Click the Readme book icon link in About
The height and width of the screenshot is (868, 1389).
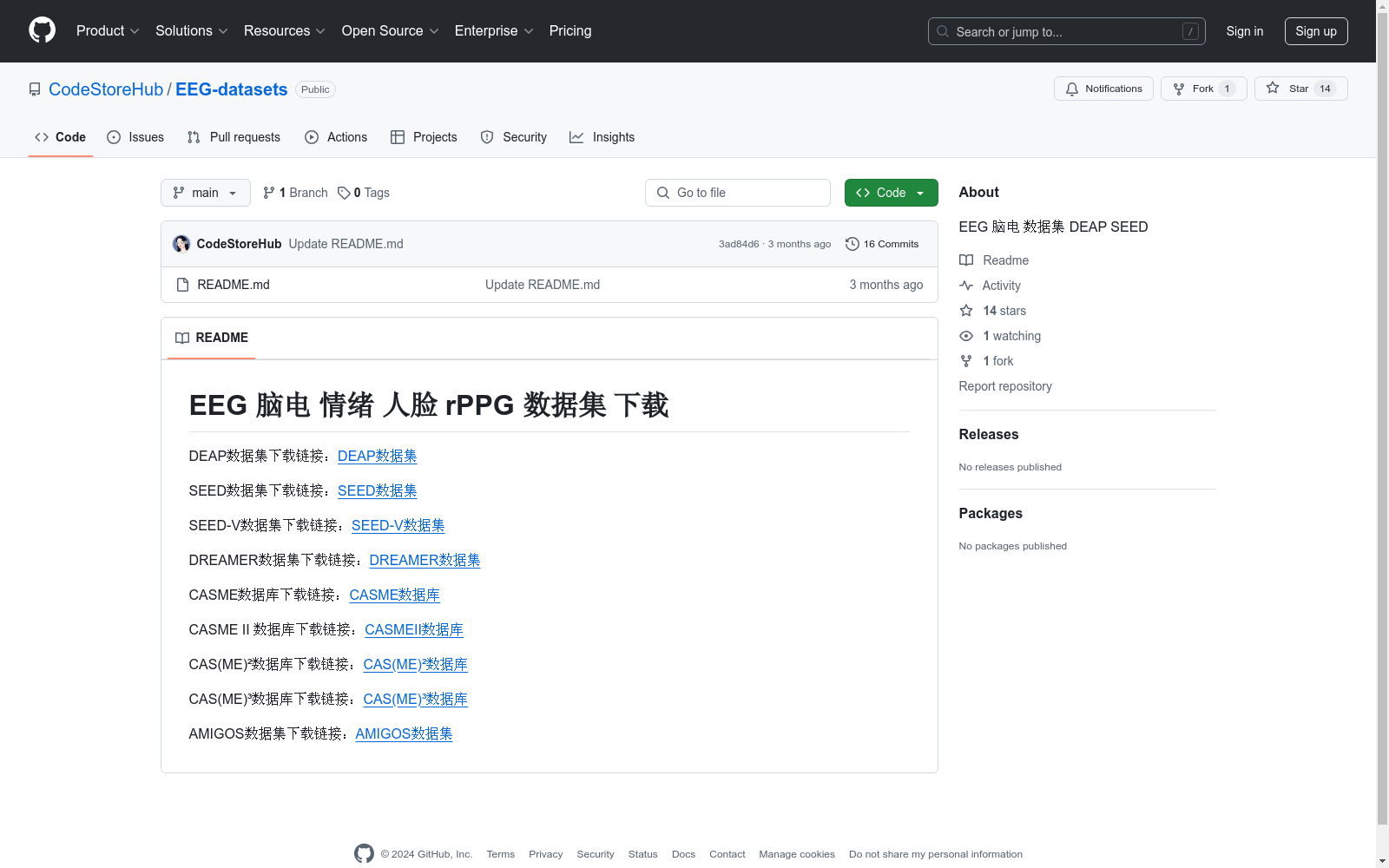click(994, 260)
